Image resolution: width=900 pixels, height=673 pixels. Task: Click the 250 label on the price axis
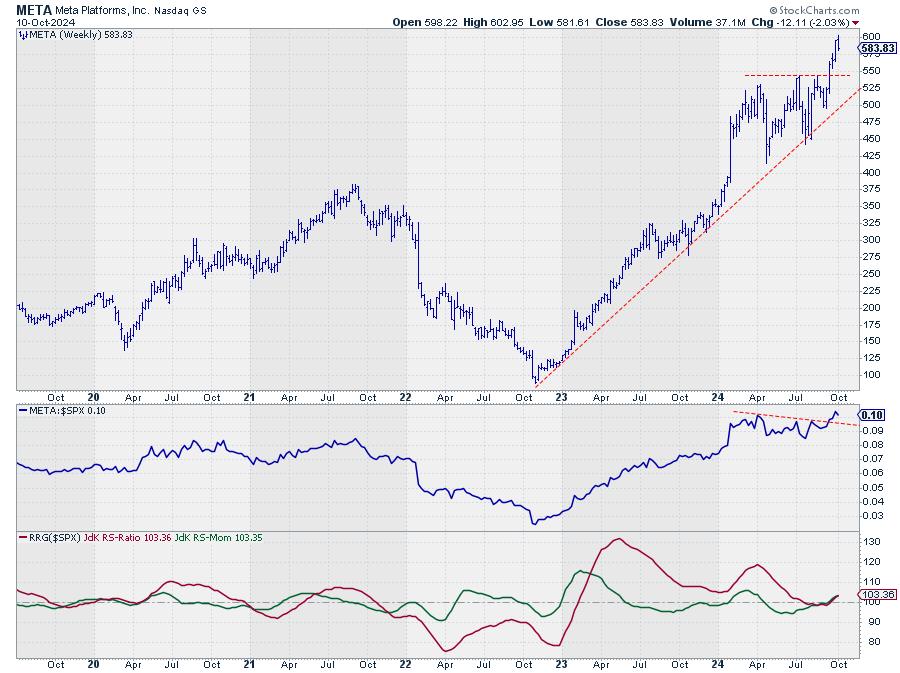click(871, 273)
